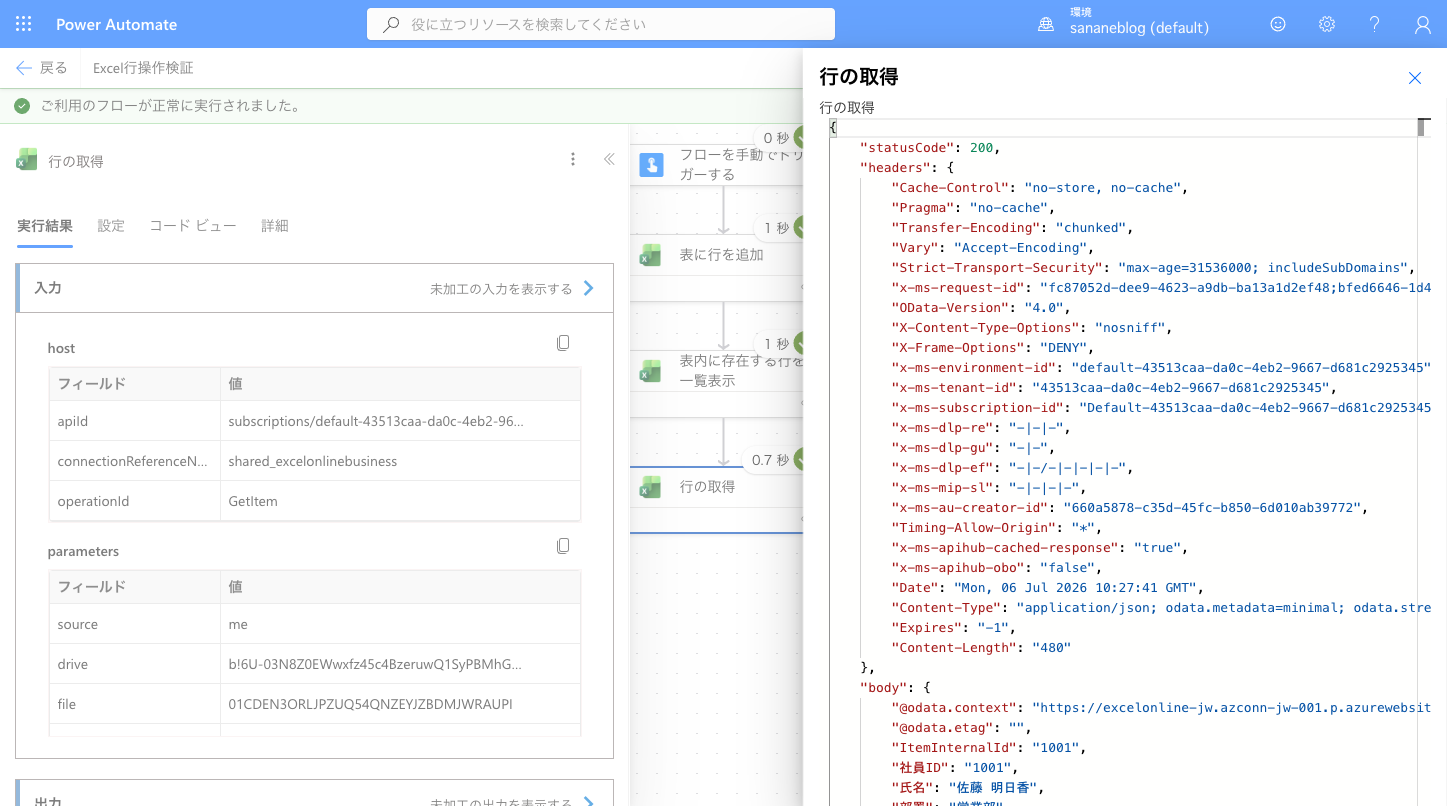
Task: Click the success message ご利用のフローが正常に実行されました
Action: 171,106
